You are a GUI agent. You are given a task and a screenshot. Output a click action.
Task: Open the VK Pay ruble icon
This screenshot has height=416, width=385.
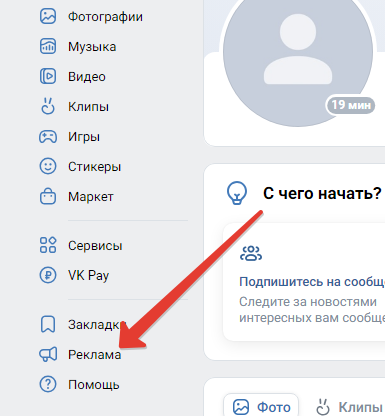[48, 275]
